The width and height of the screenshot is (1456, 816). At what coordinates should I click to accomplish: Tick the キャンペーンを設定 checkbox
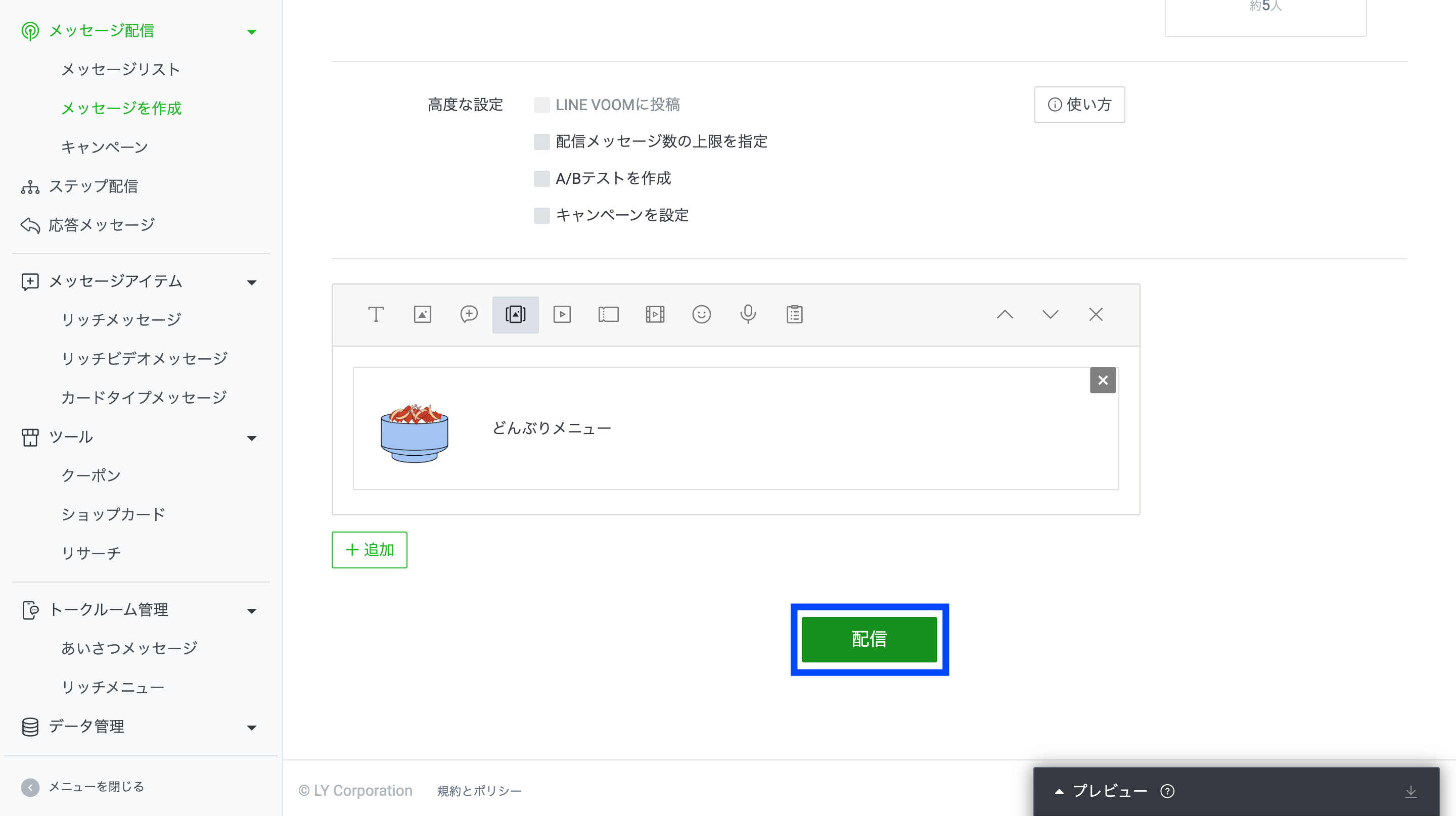pyautogui.click(x=541, y=215)
